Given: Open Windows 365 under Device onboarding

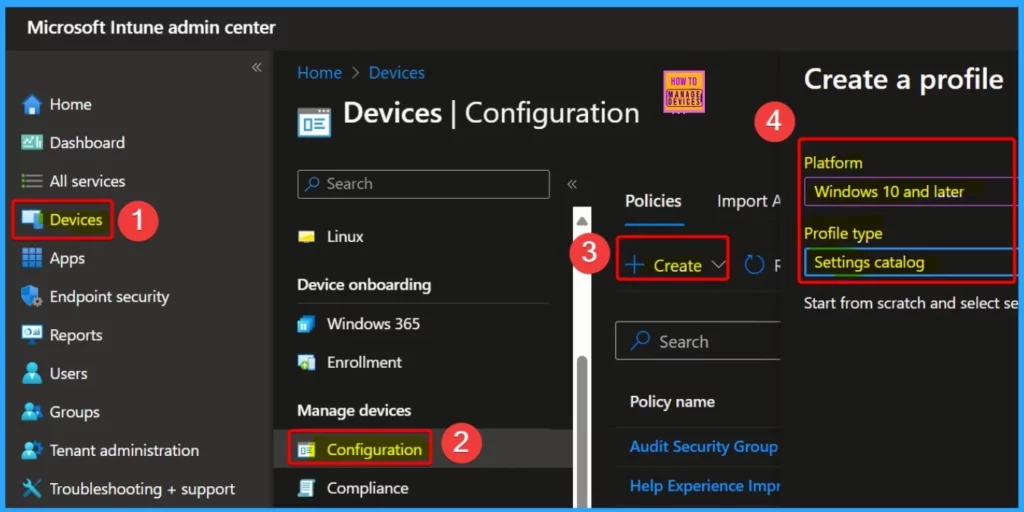Looking at the screenshot, I should (x=359, y=323).
